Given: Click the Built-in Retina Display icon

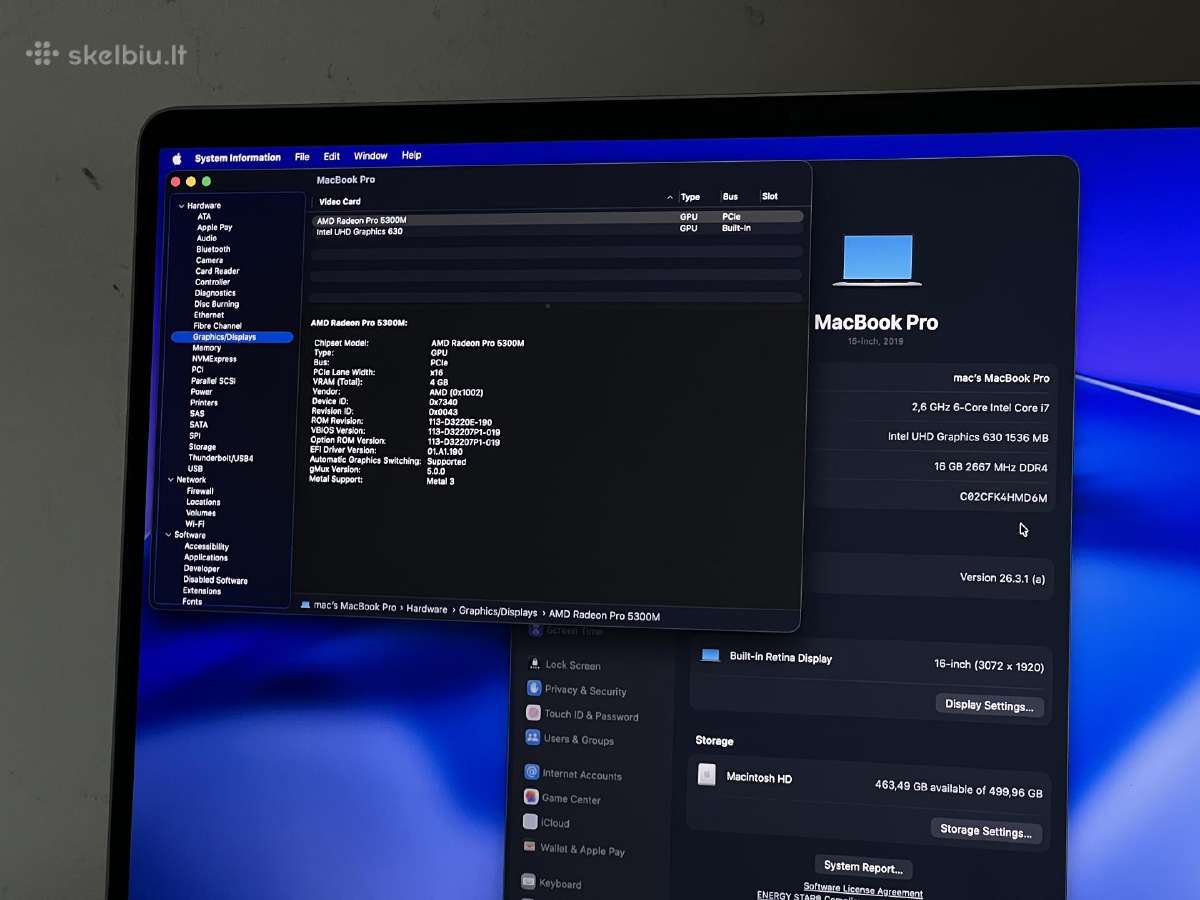Looking at the screenshot, I should (711, 655).
